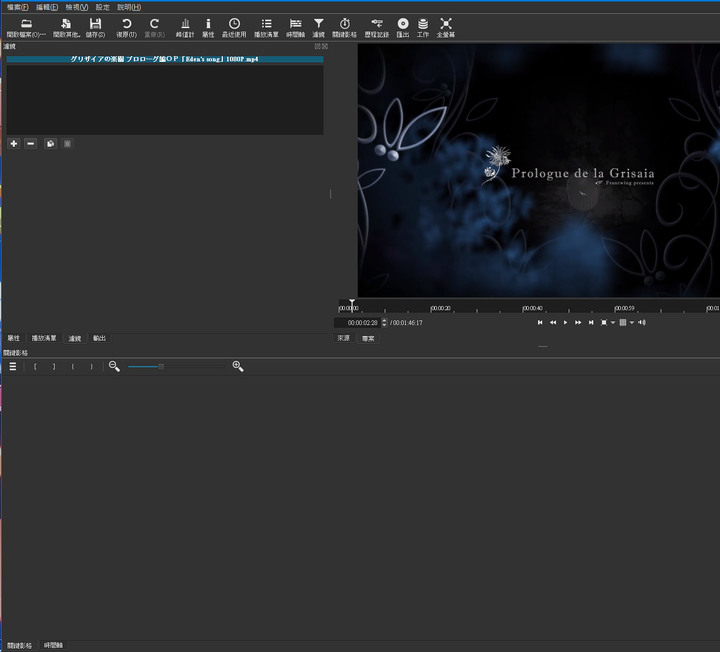
Task: Open the Peak Meter (峰值計) panel
Action: 185,28
